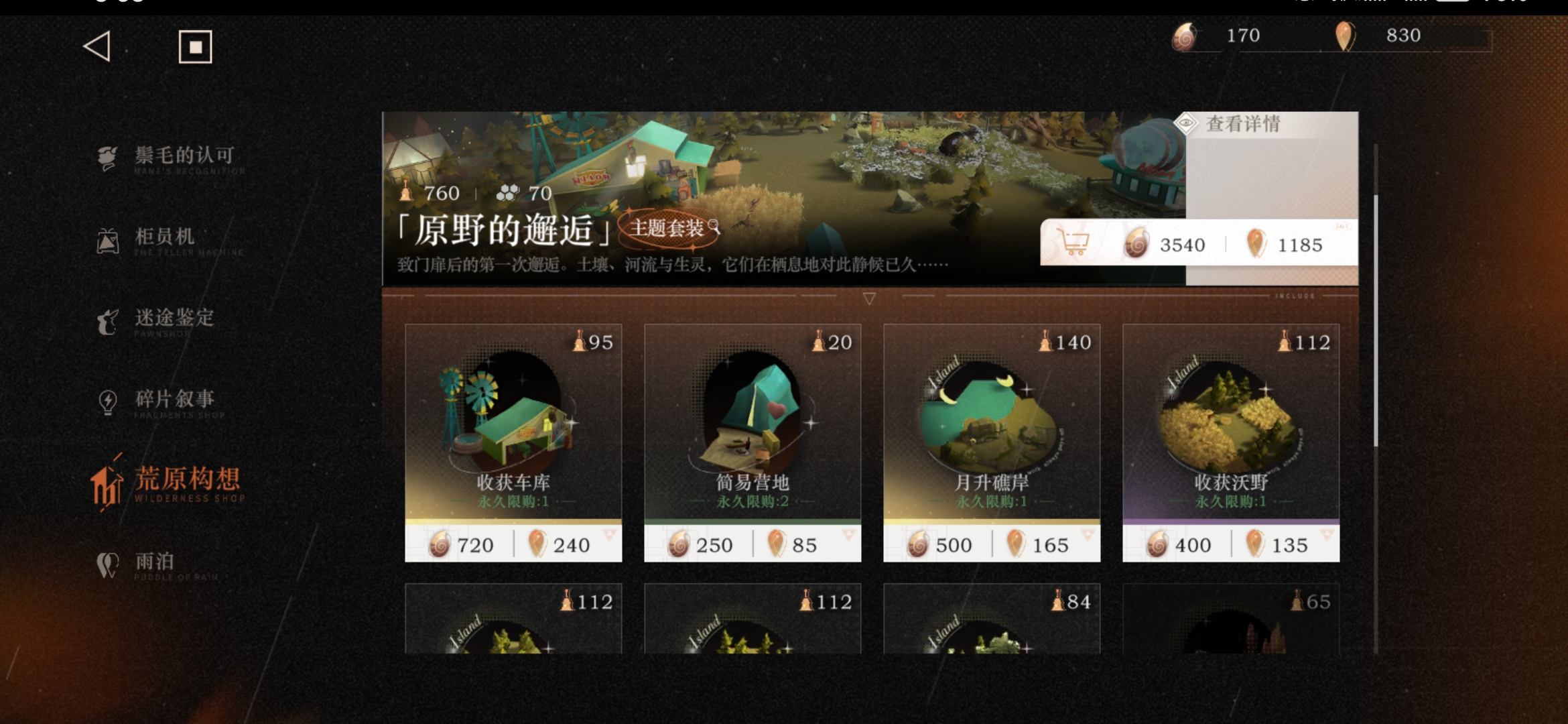The height and width of the screenshot is (724, 1568).
Task: Open magnifier icon on 主题套装 badge
Action: pos(714,227)
